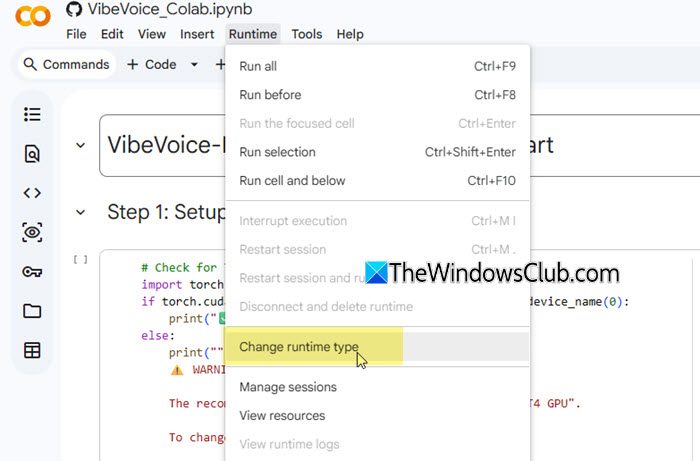
Task: Open the Variables inspector eye icon
Action: (x=32, y=232)
